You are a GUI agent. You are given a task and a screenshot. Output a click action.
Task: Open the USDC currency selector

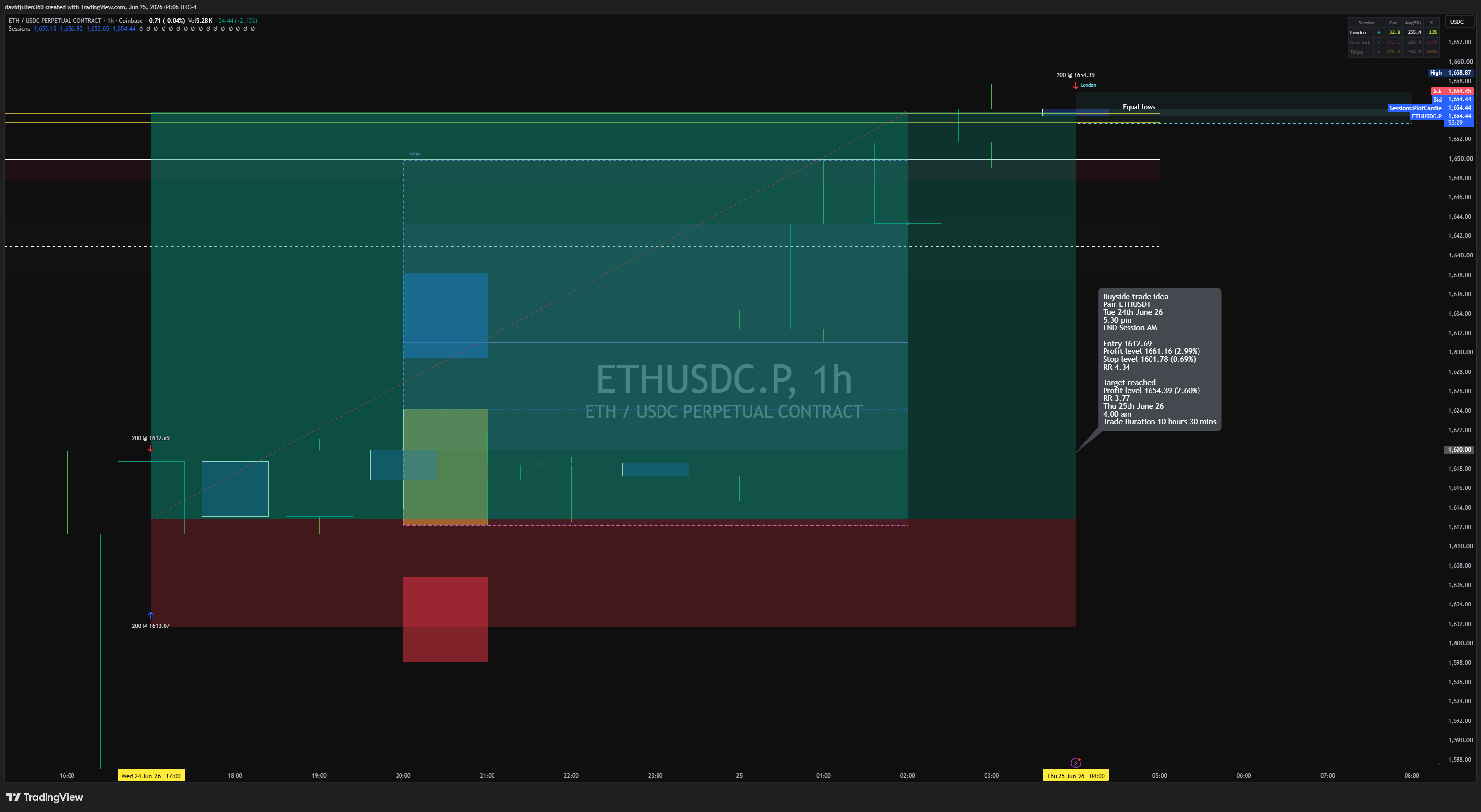click(x=1460, y=22)
